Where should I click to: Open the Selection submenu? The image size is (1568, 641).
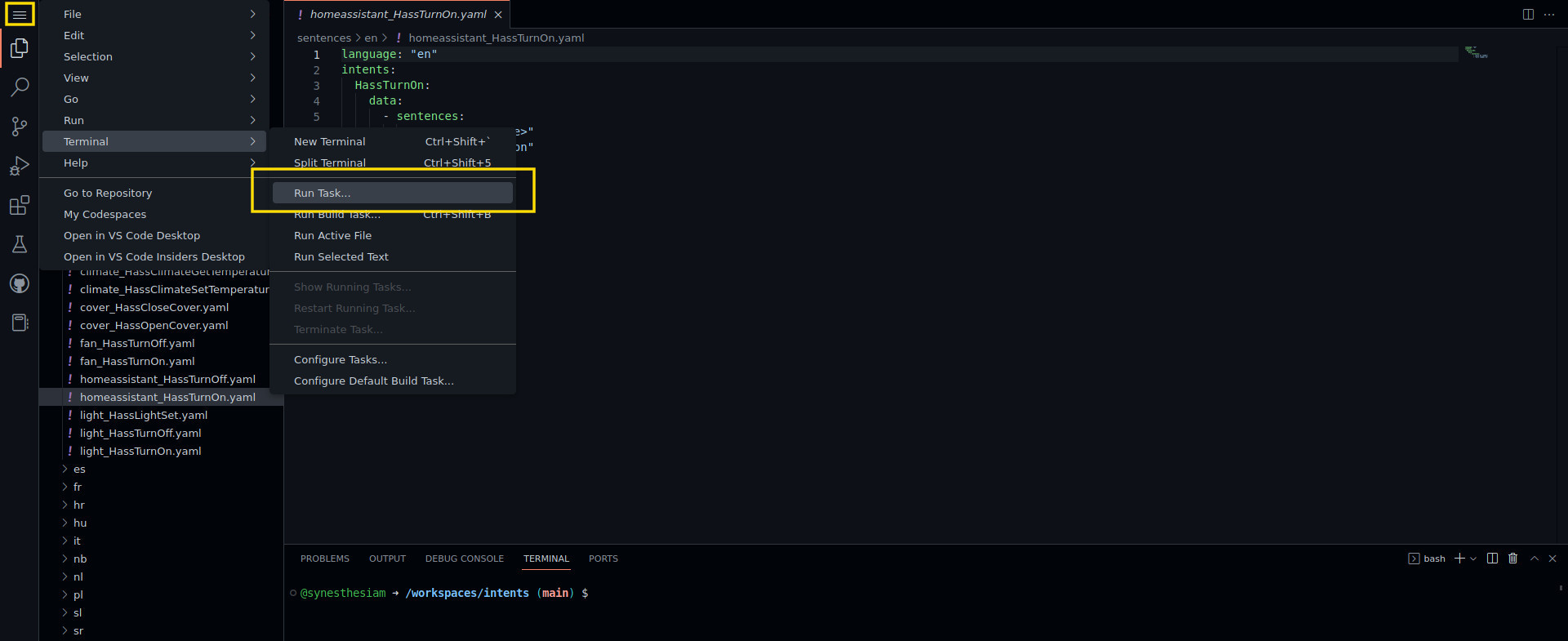(x=154, y=56)
